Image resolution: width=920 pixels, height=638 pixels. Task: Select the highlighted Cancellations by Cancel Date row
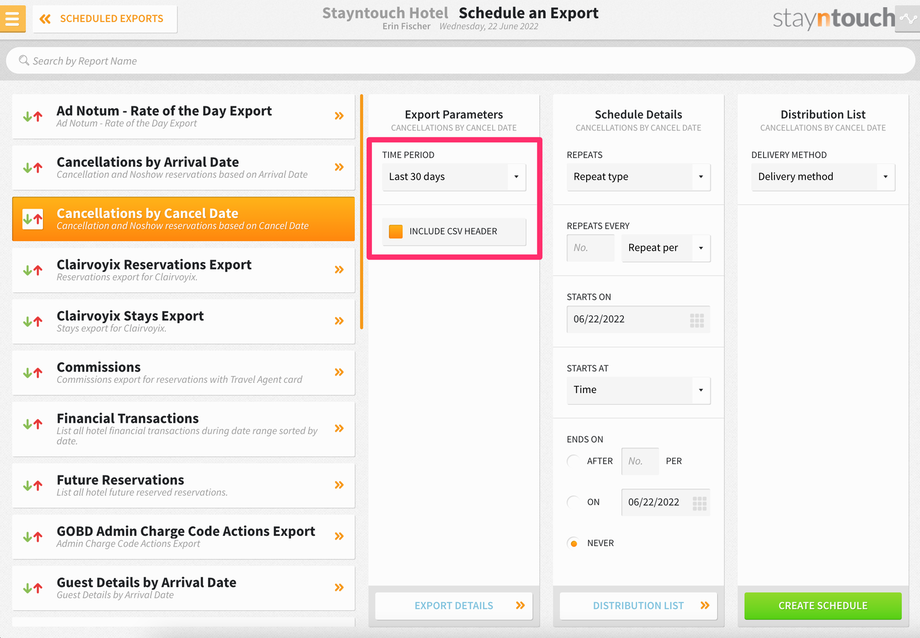point(183,219)
